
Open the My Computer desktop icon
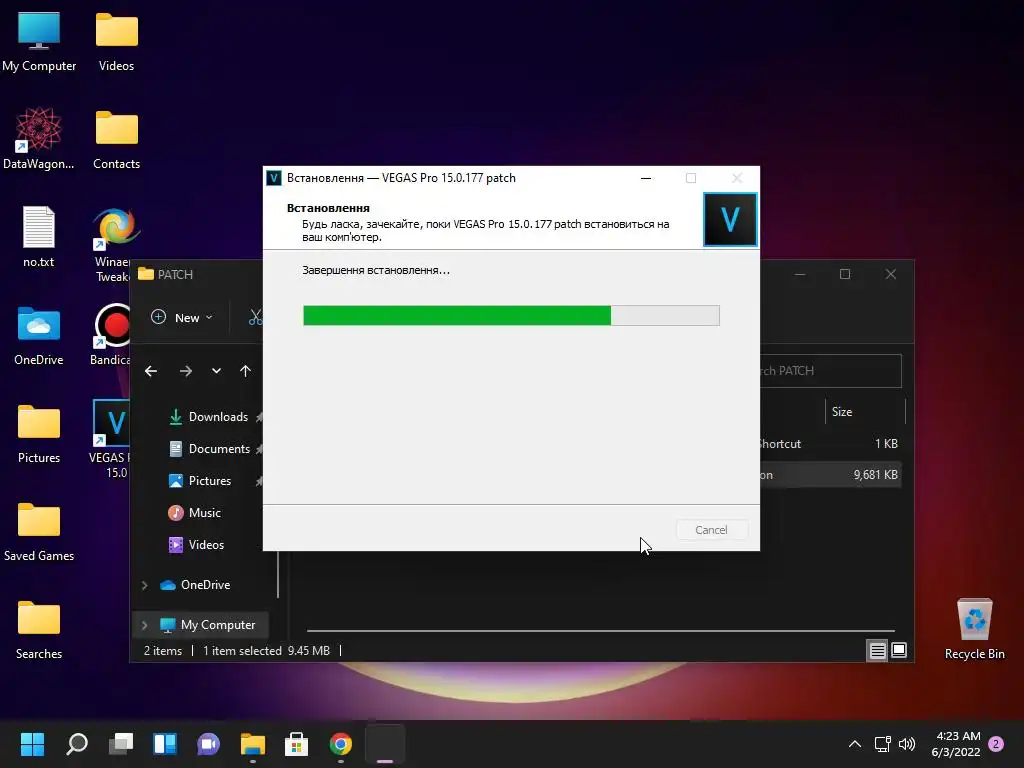coord(39,42)
